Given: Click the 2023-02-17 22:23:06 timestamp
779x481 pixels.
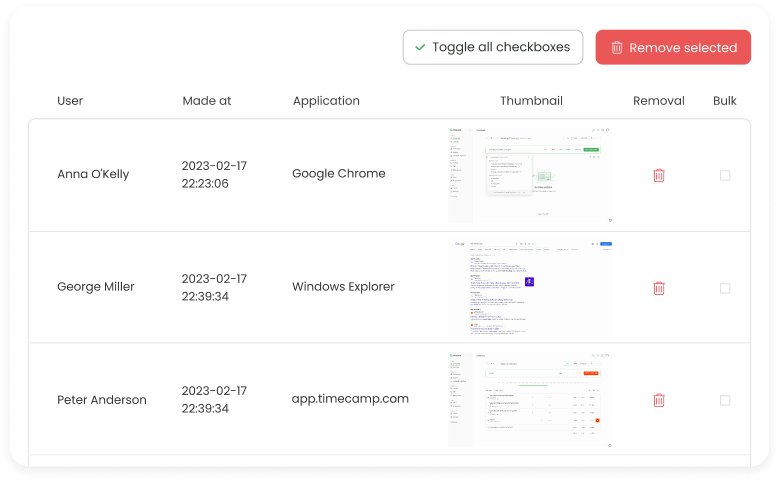Looking at the screenshot, I should pyautogui.click(x=214, y=174).
